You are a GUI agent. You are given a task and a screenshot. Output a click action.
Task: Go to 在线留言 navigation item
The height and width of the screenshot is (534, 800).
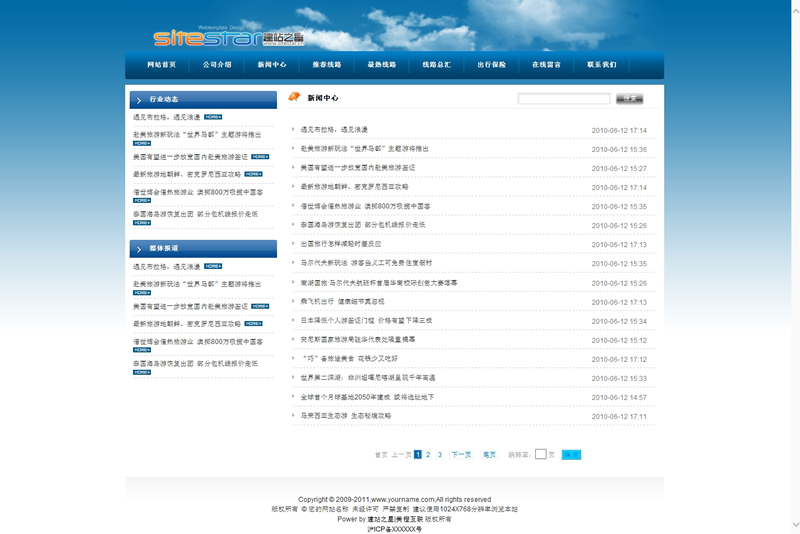pos(546,65)
